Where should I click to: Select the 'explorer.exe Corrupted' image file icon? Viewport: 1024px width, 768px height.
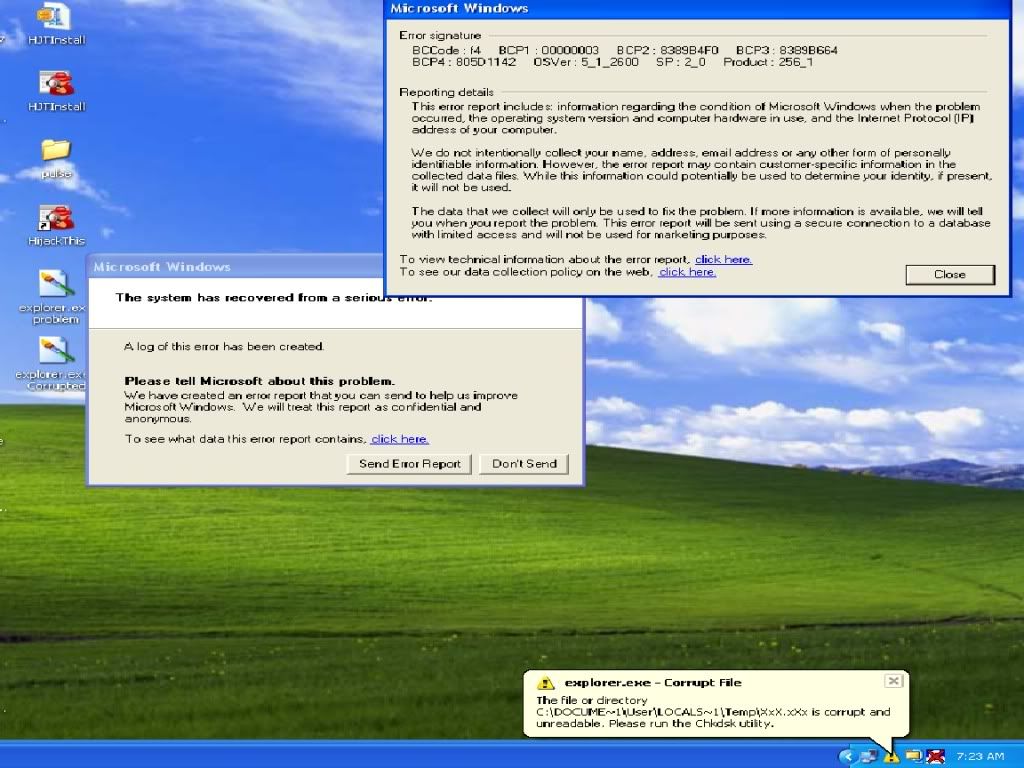(x=52, y=364)
